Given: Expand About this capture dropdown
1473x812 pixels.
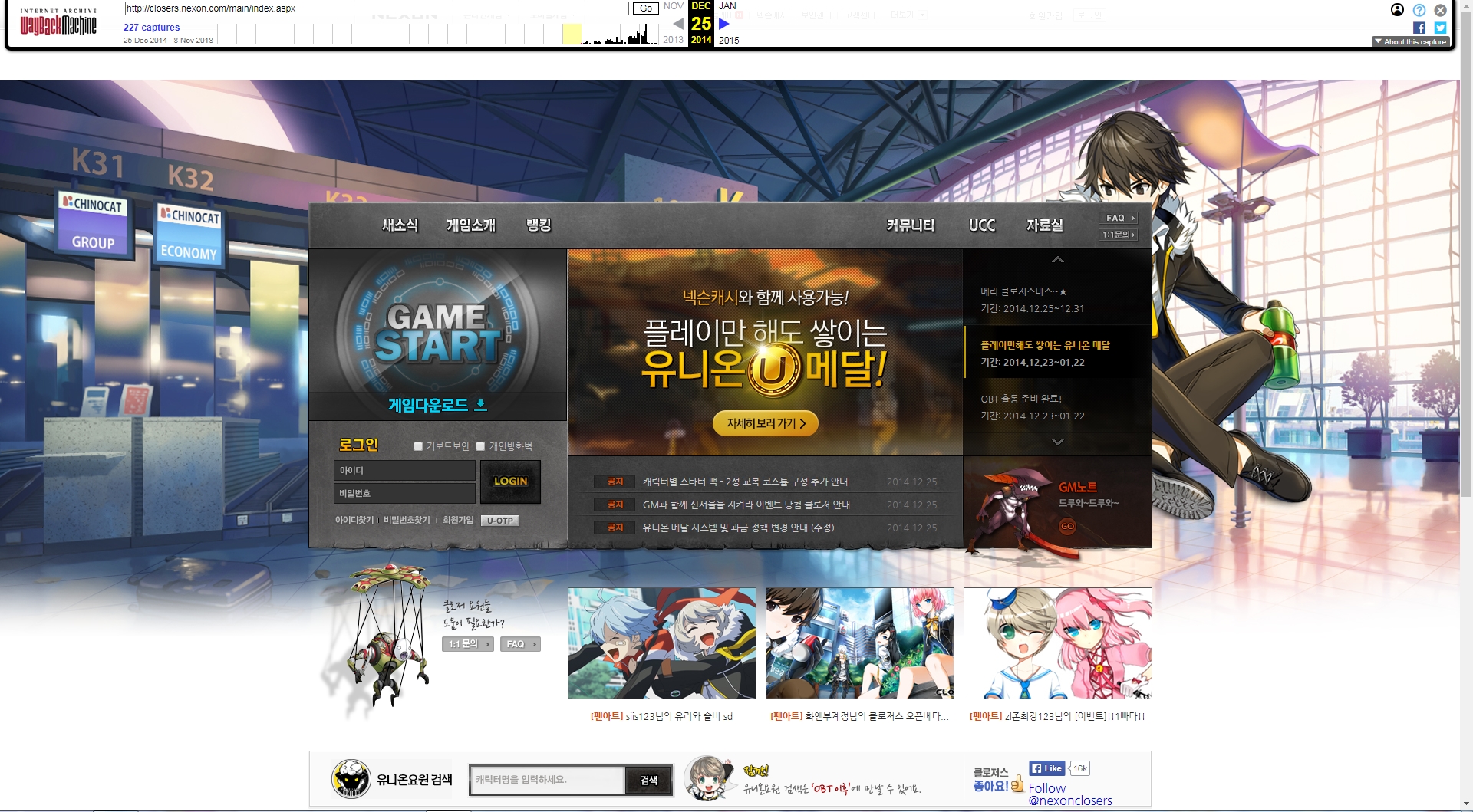Looking at the screenshot, I should tap(1411, 42).
